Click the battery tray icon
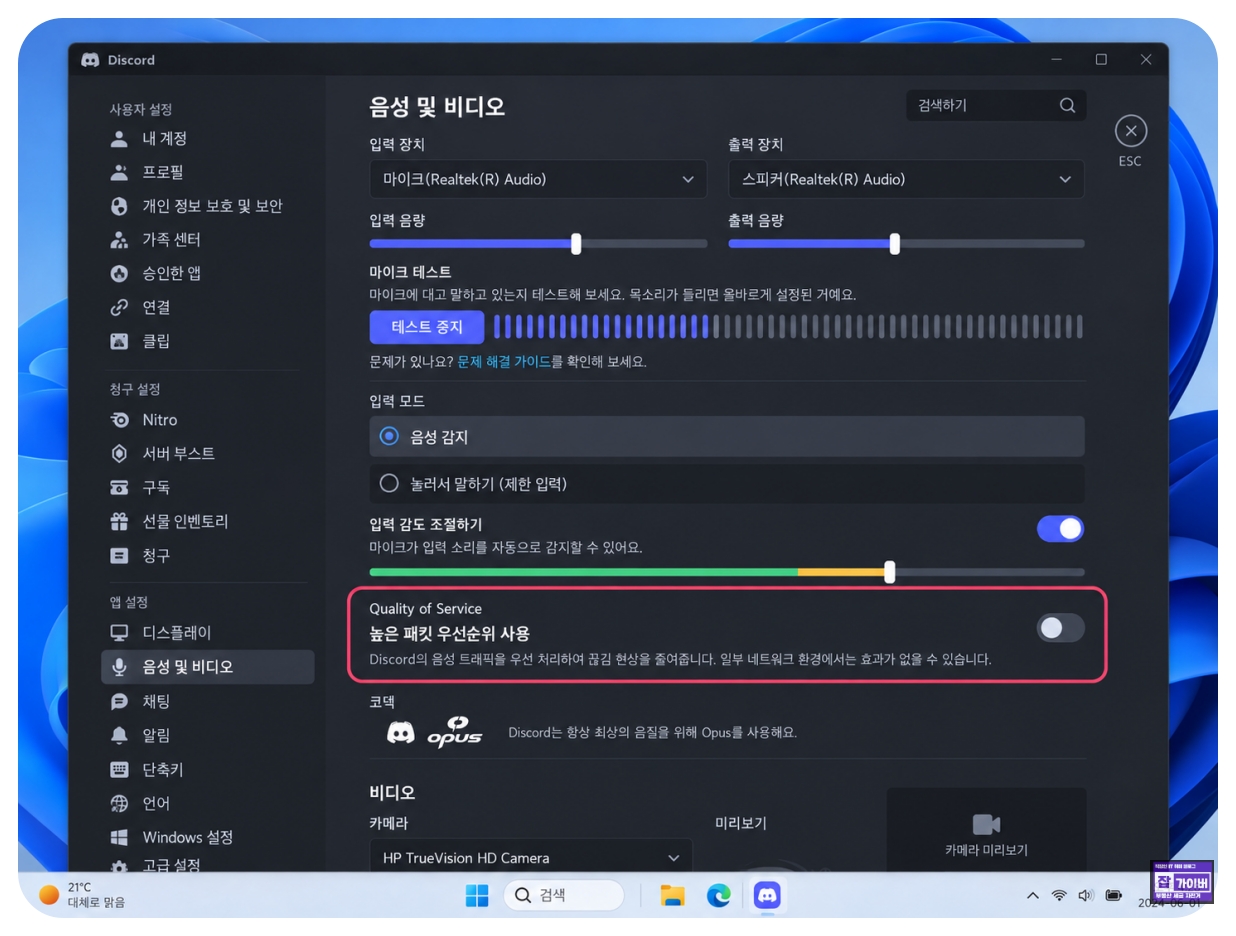 click(x=1114, y=895)
